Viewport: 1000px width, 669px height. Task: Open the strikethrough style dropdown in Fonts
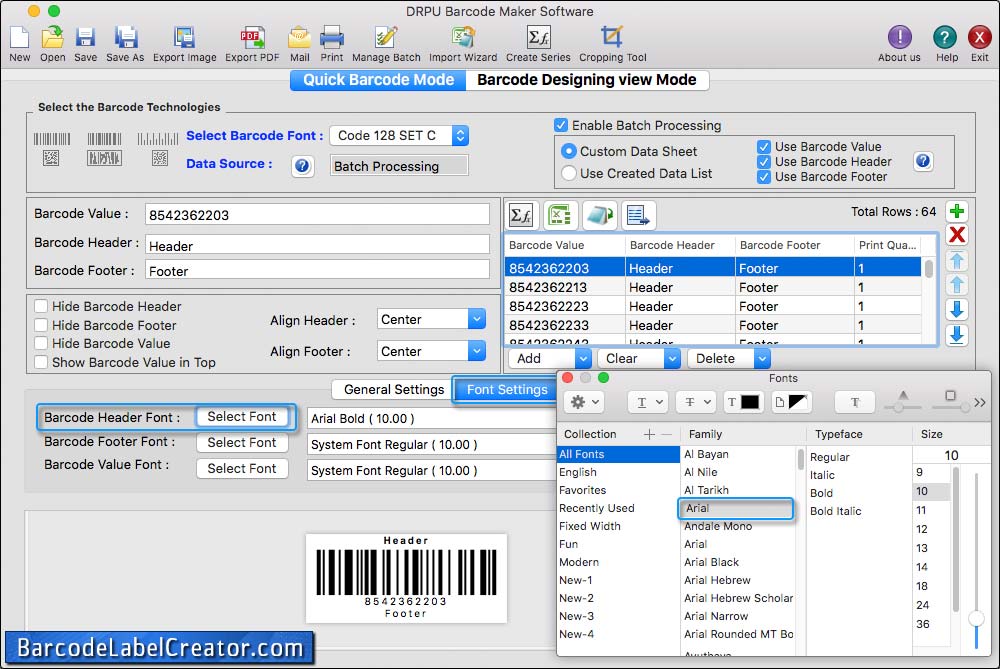pyautogui.click(x=696, y=402)
